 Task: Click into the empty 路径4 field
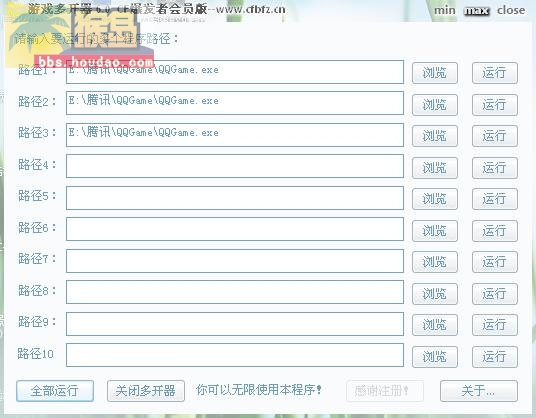click(235, 166)
